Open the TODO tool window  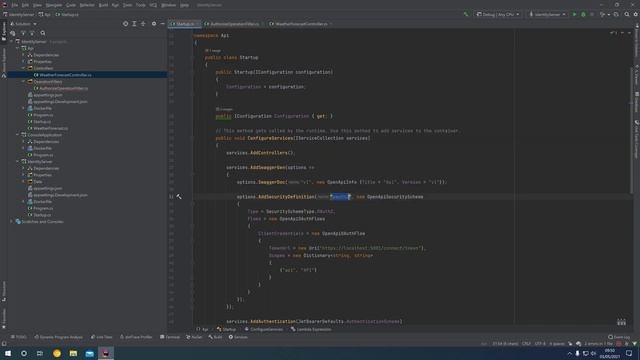[19, 337]
